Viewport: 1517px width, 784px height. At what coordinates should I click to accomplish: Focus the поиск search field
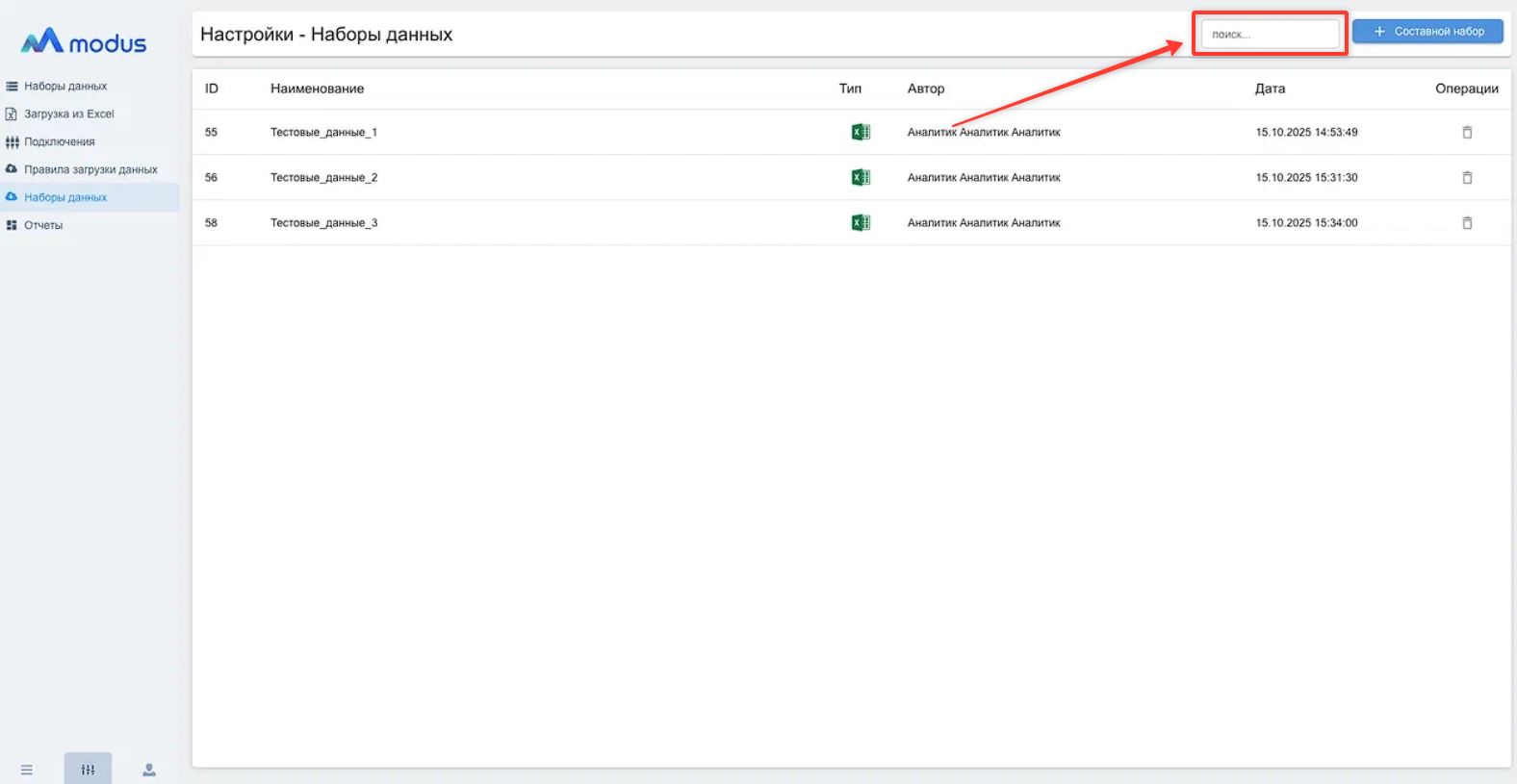click(1269, 35)
